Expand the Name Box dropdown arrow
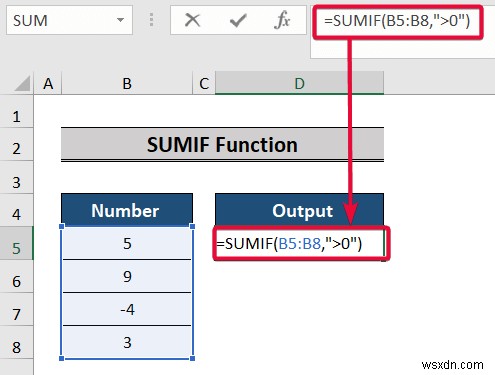 click(x=120, y=20)
